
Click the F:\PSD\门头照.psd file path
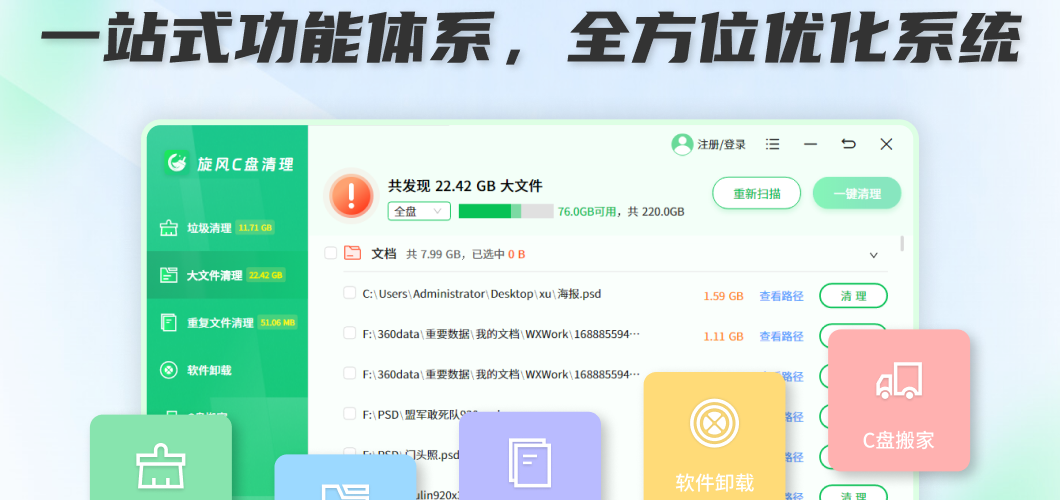[x=411, y=454]
